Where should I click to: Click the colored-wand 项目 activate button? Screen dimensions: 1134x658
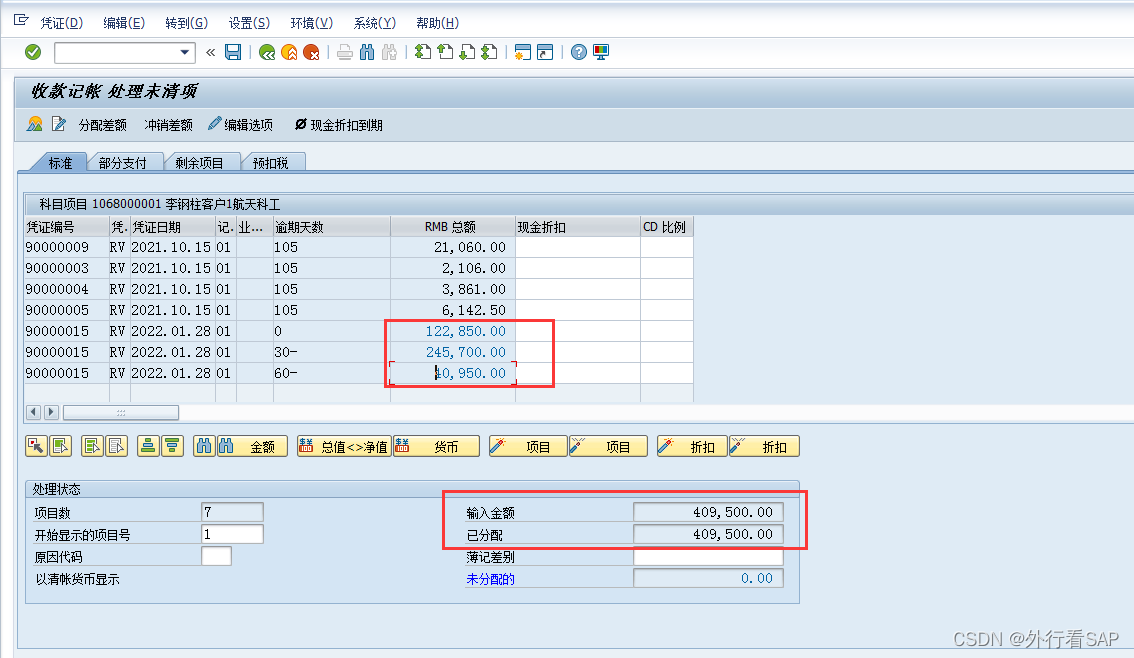point(529,446)
